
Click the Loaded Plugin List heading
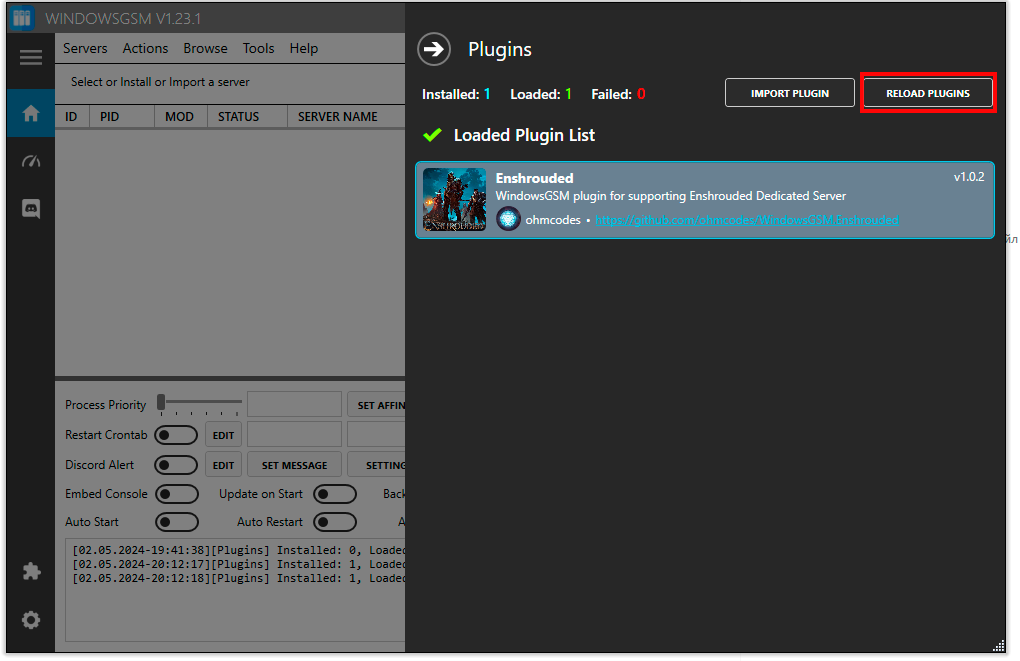[524, 135]
